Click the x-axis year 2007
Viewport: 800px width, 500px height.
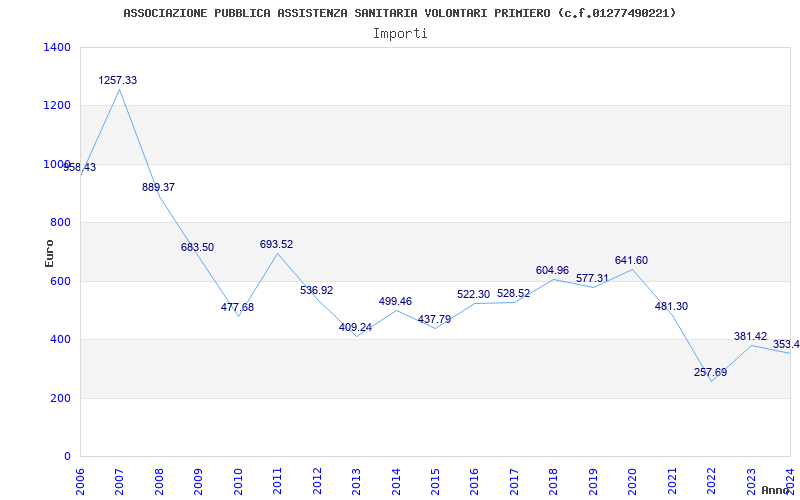point(119,481)
